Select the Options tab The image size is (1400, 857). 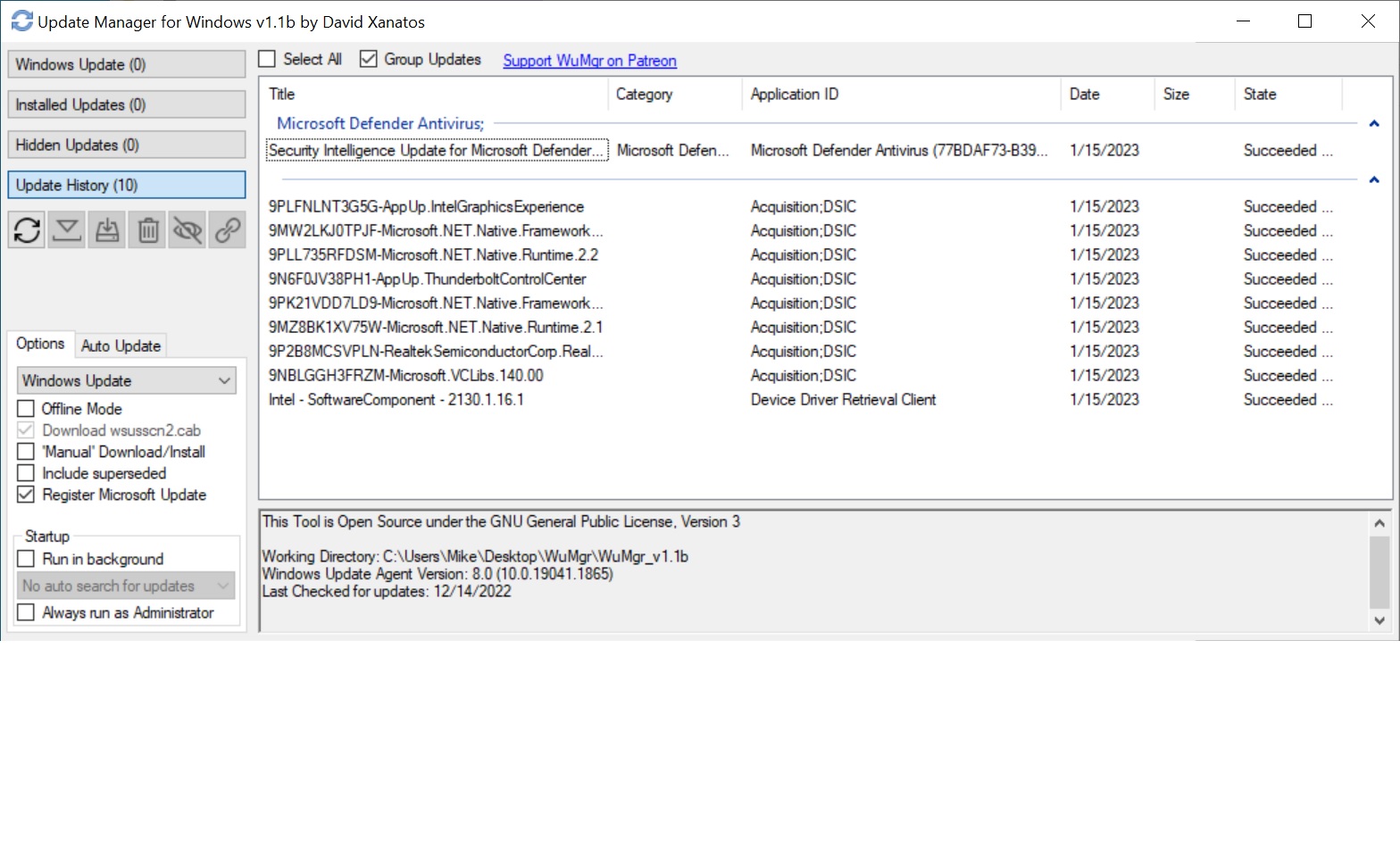(40, 344)
